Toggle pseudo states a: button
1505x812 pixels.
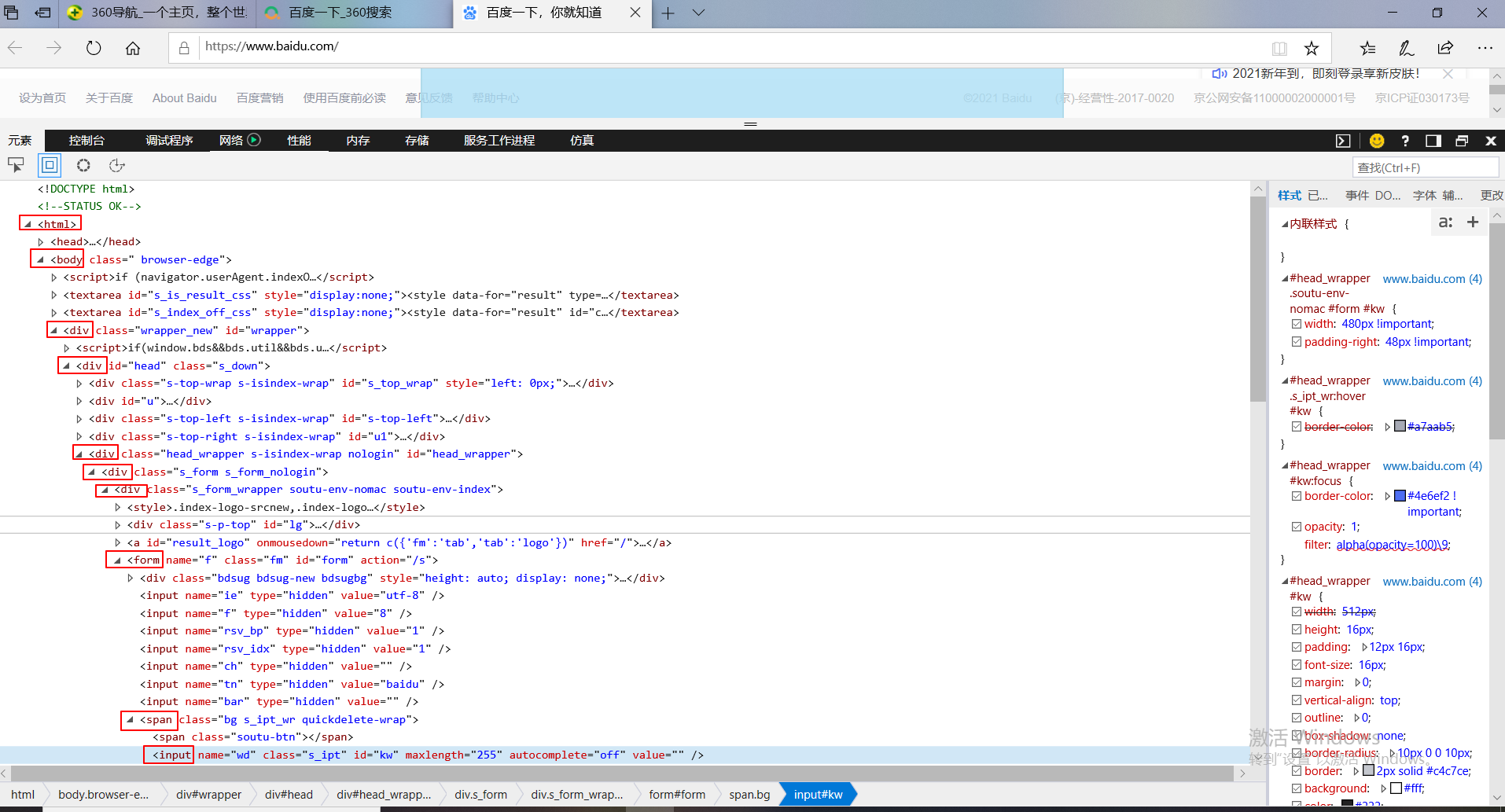point(1445,222)
